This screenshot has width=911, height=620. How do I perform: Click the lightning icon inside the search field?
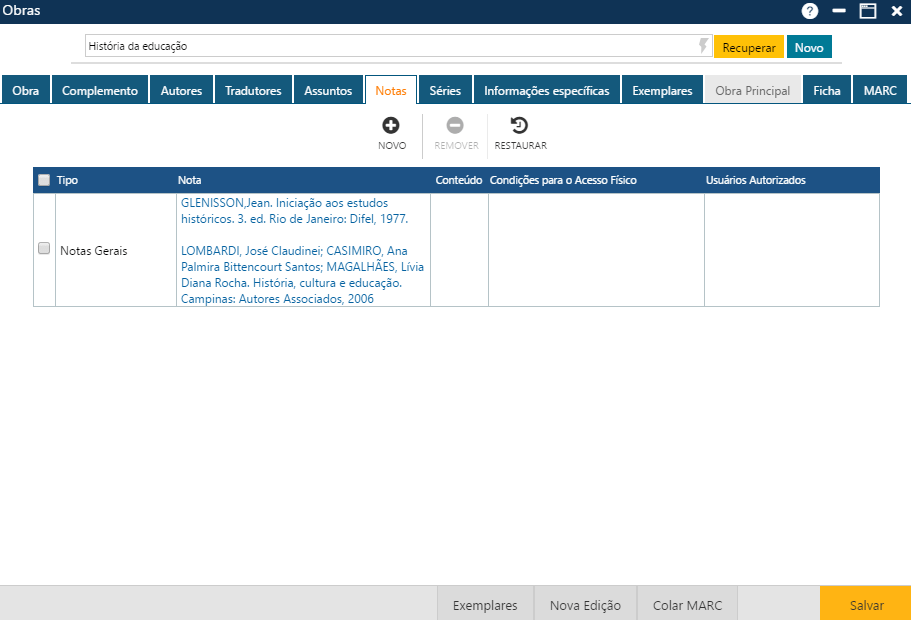tap(704, 45)
